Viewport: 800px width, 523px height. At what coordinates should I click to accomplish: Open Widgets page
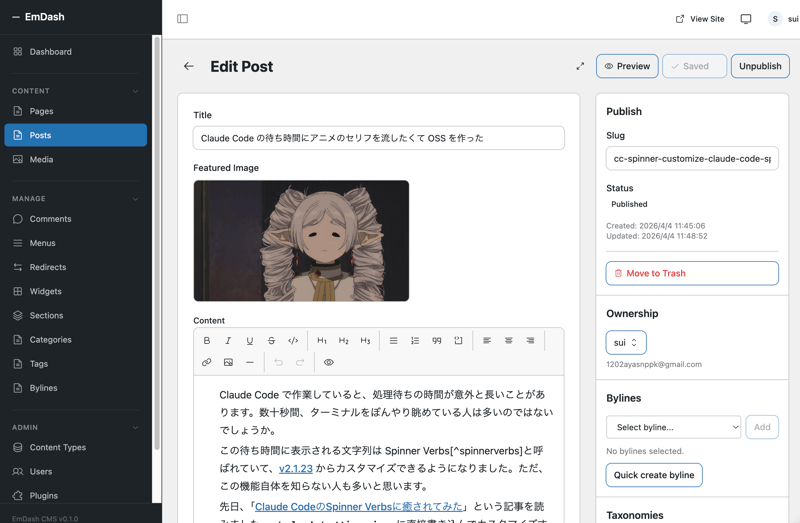(76, 291)
